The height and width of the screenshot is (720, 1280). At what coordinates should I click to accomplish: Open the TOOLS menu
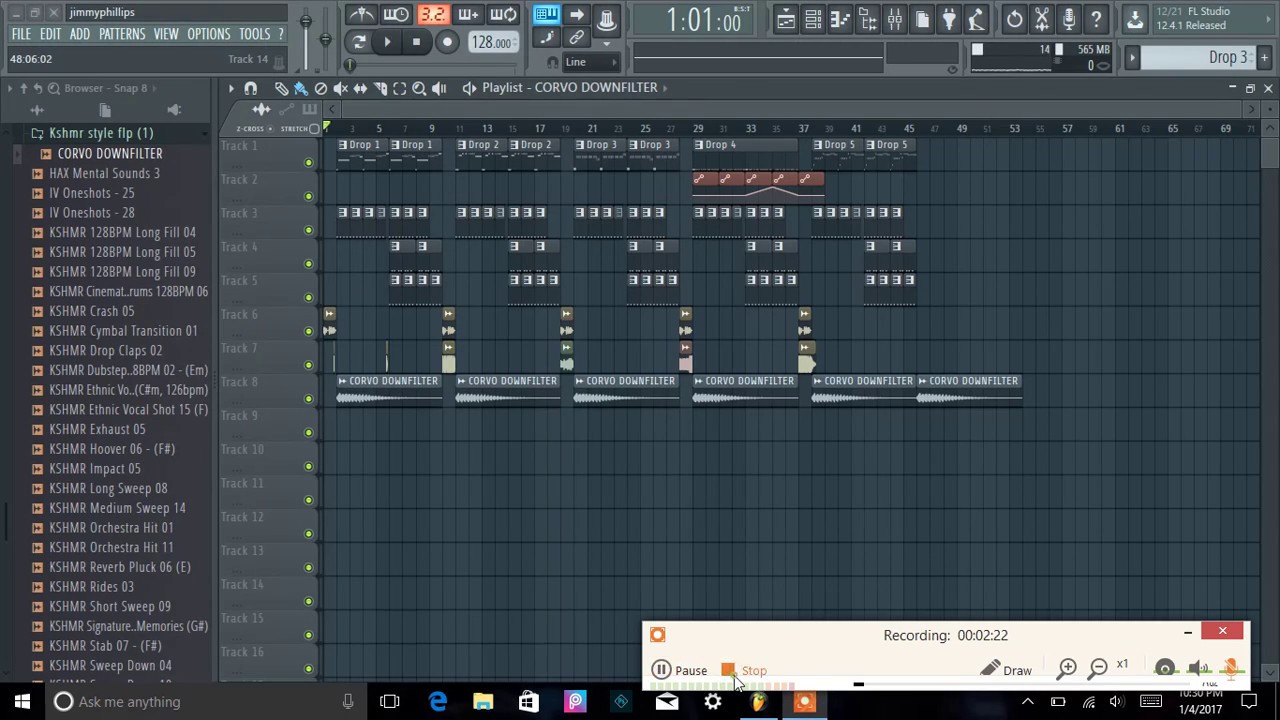coord(255,34)
